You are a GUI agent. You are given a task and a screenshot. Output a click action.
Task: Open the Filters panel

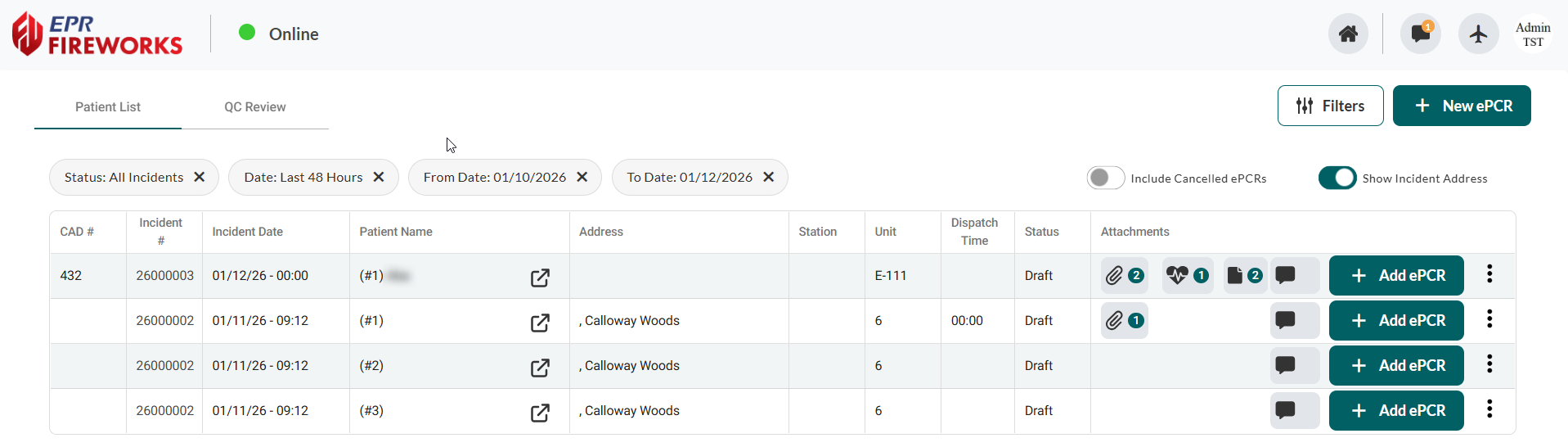1330,106
